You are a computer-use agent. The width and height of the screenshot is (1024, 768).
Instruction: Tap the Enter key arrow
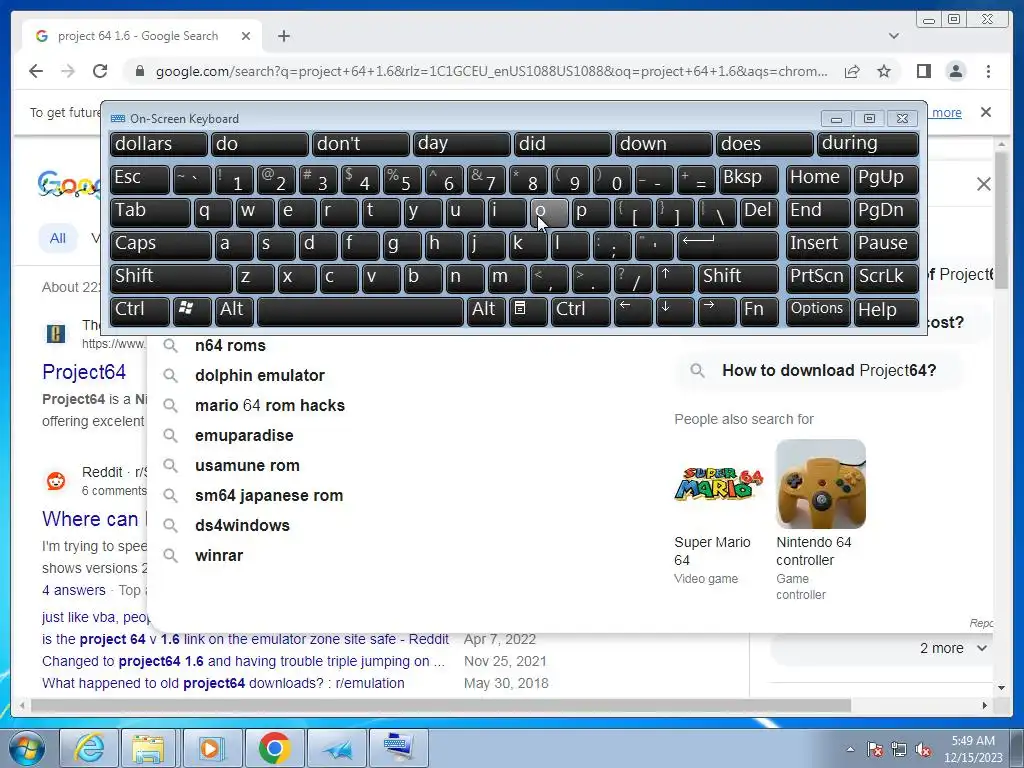(x=728, y=245)
